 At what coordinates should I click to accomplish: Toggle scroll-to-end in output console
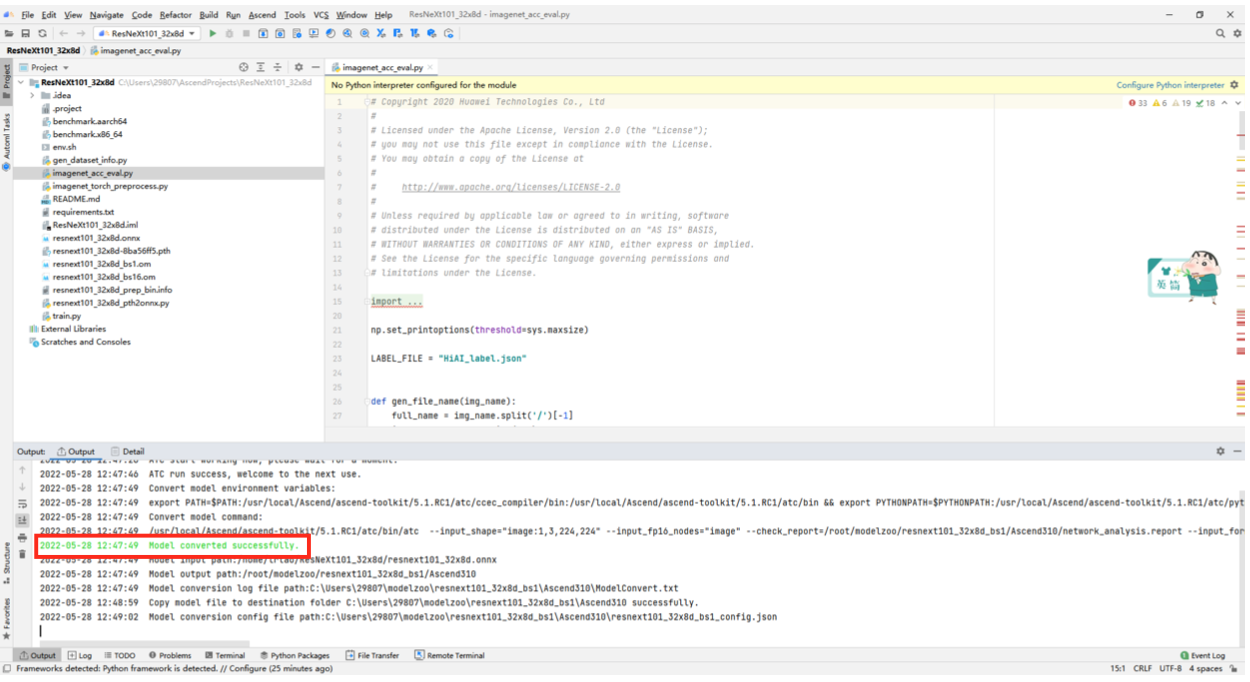22,522
